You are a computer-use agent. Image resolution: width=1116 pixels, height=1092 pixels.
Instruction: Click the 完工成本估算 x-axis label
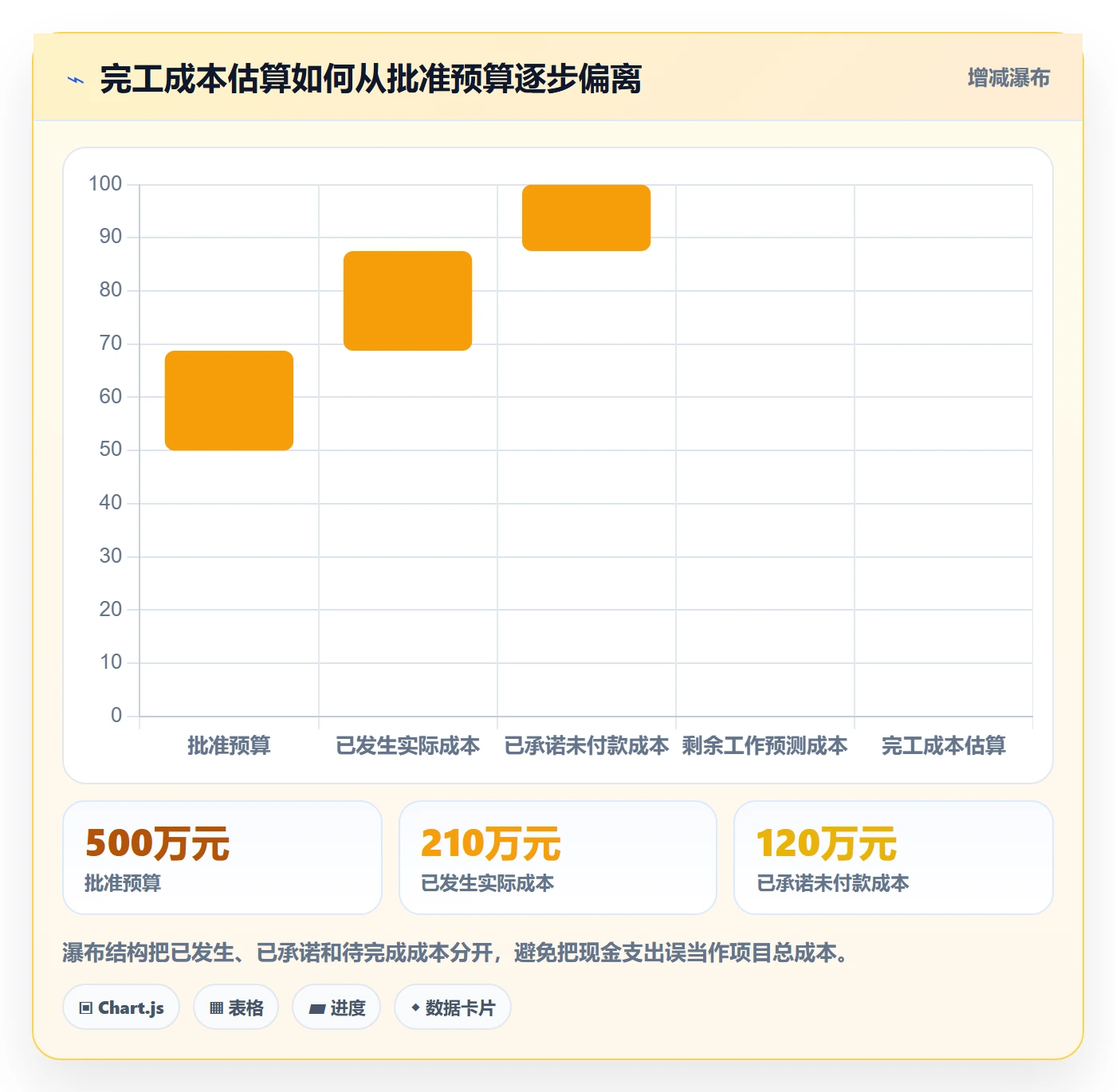[x=943, y=746]
